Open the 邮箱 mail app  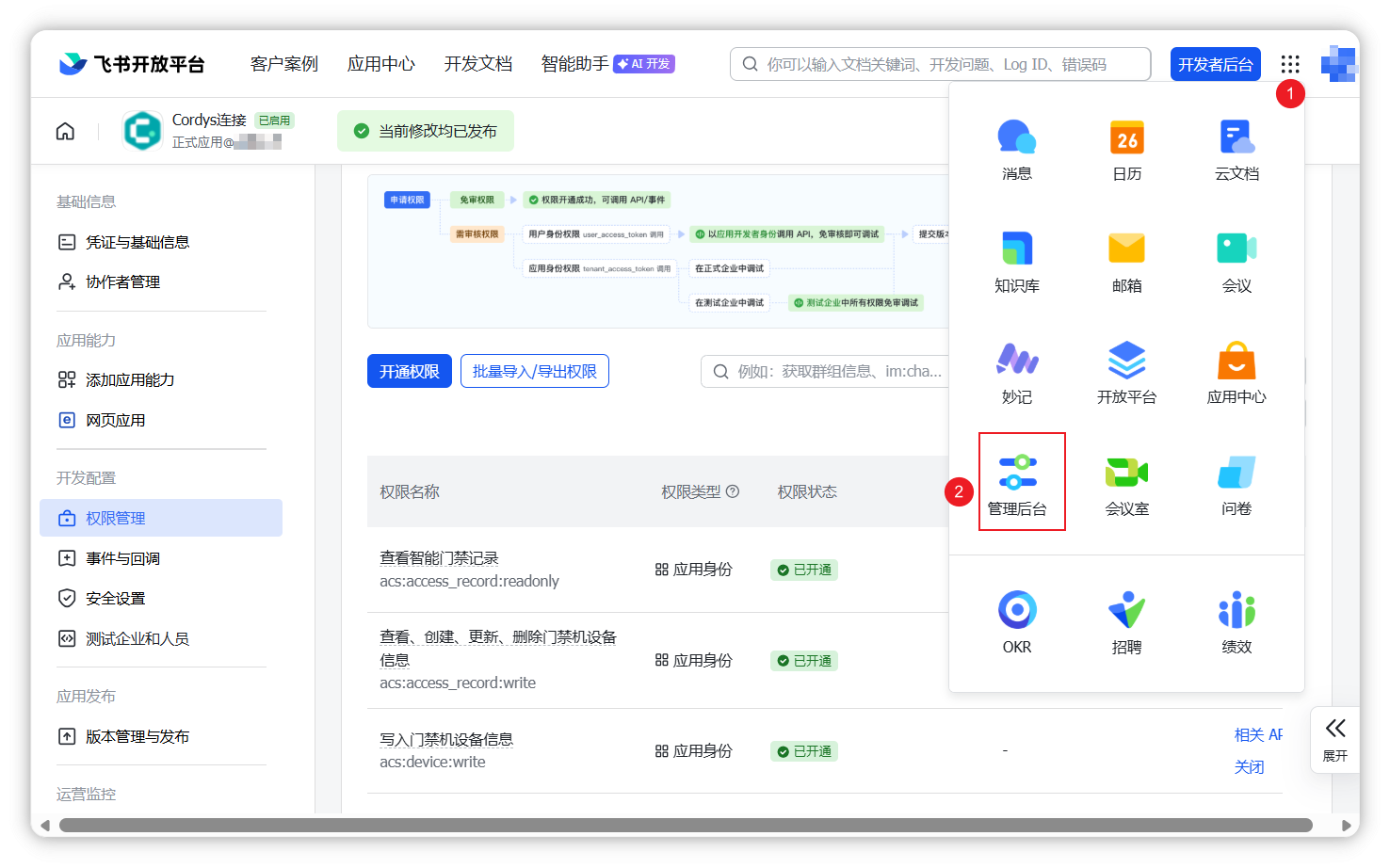(x=1126, y=262)
